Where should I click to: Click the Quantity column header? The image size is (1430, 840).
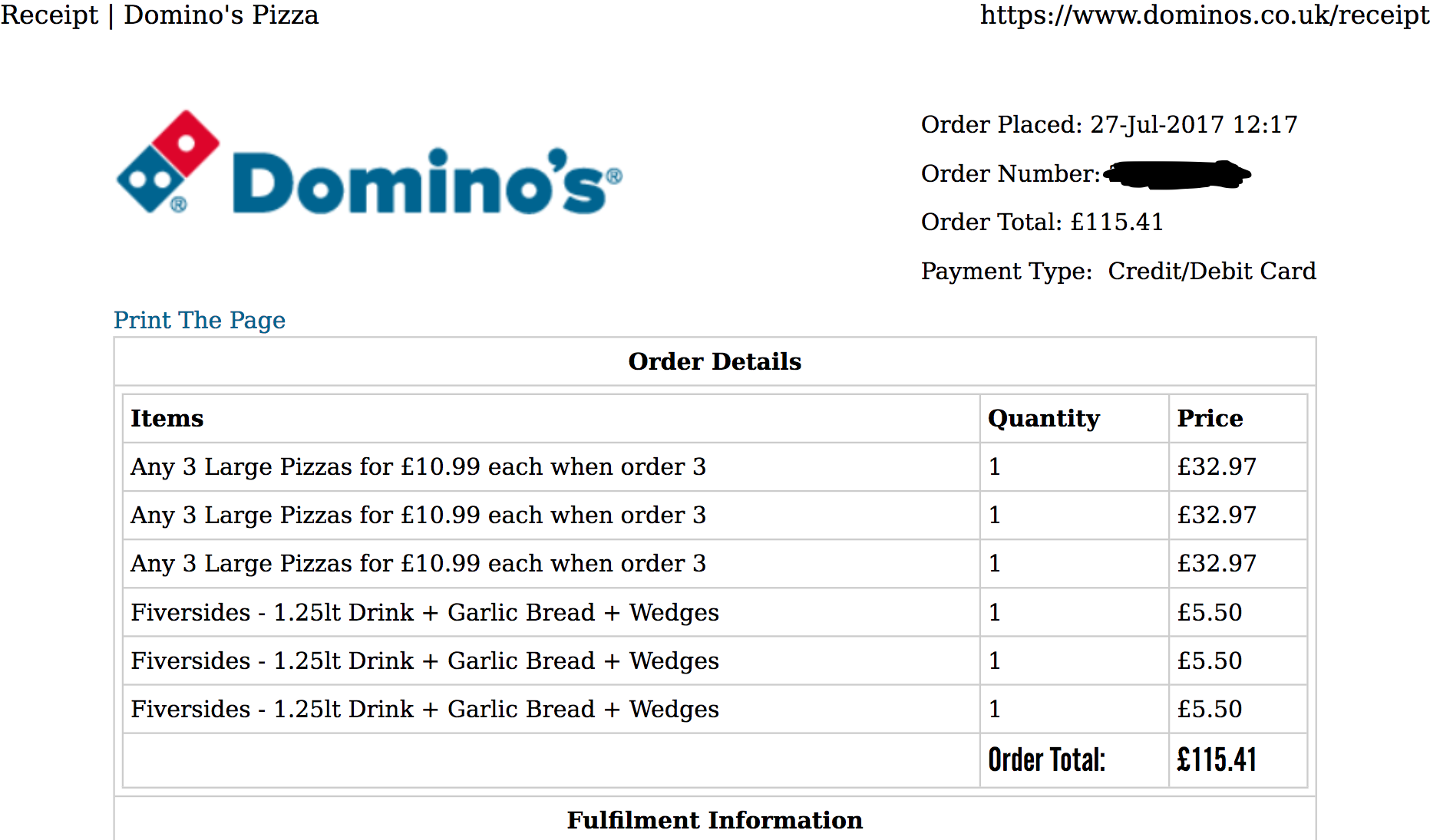click(x=1044, y=418)
